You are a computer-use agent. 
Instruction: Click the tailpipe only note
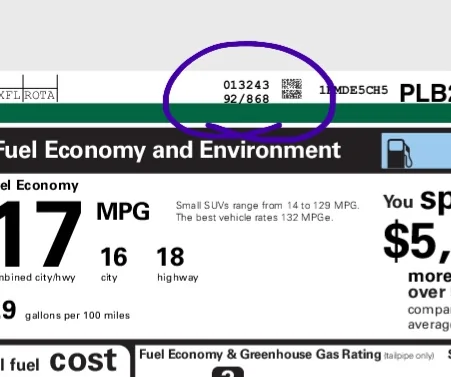click(x=409, y=356)
